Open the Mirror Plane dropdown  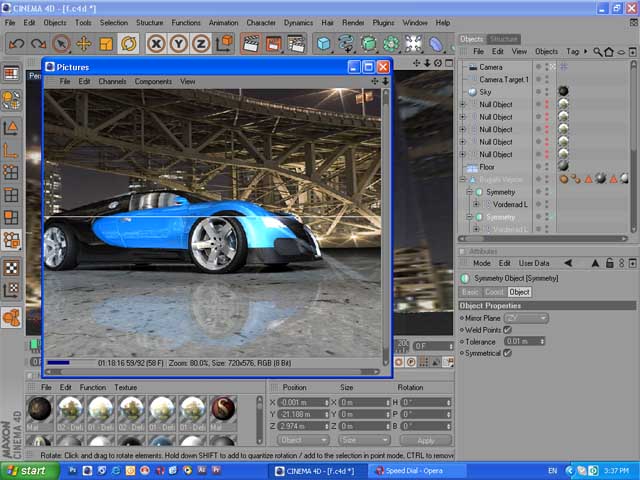click(526, 318)
